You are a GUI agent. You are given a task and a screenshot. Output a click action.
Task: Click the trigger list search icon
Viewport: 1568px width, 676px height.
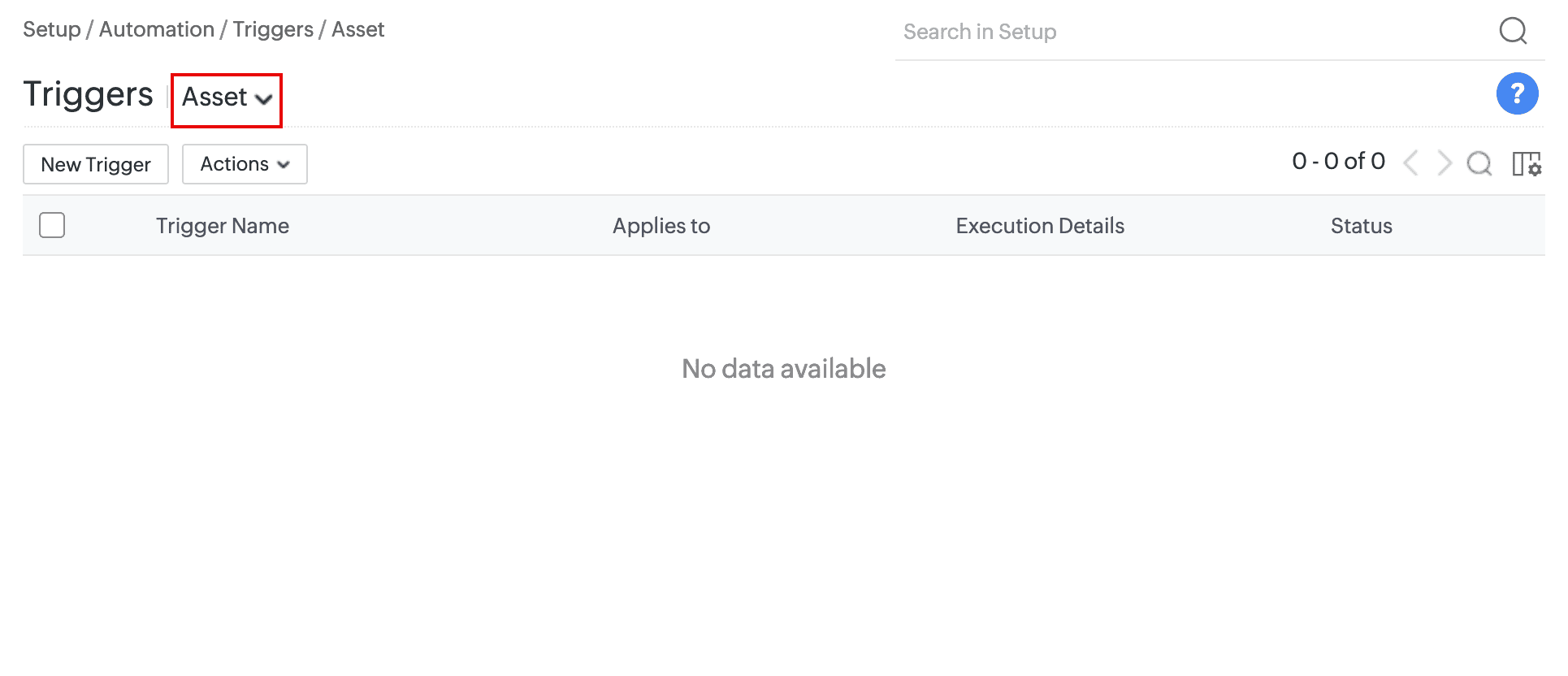(1479, 163)
